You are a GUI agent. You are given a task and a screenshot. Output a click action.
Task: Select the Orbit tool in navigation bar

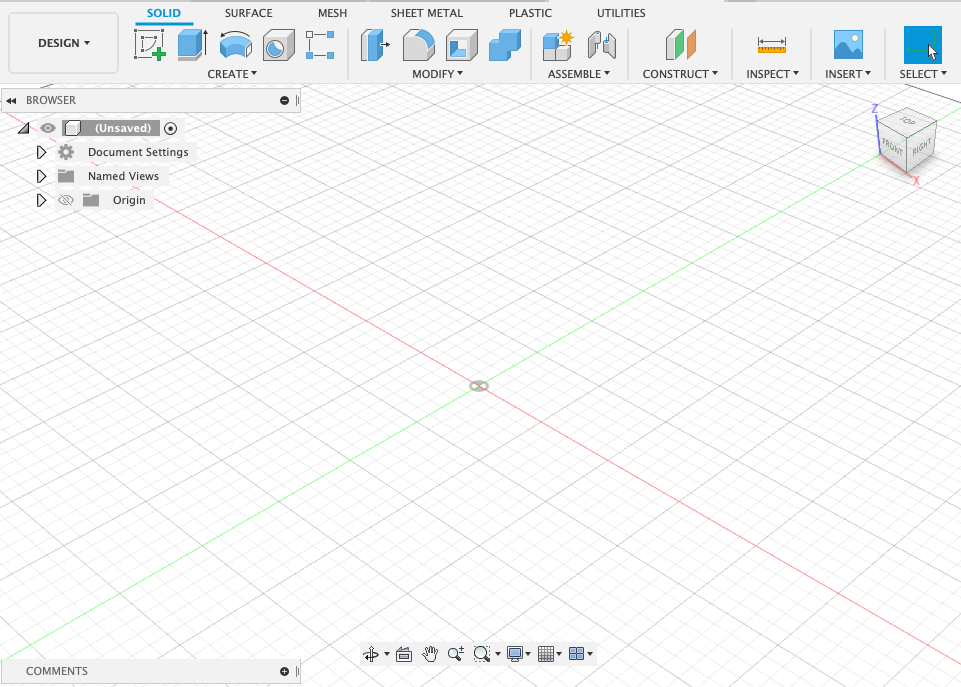point(372,654)
